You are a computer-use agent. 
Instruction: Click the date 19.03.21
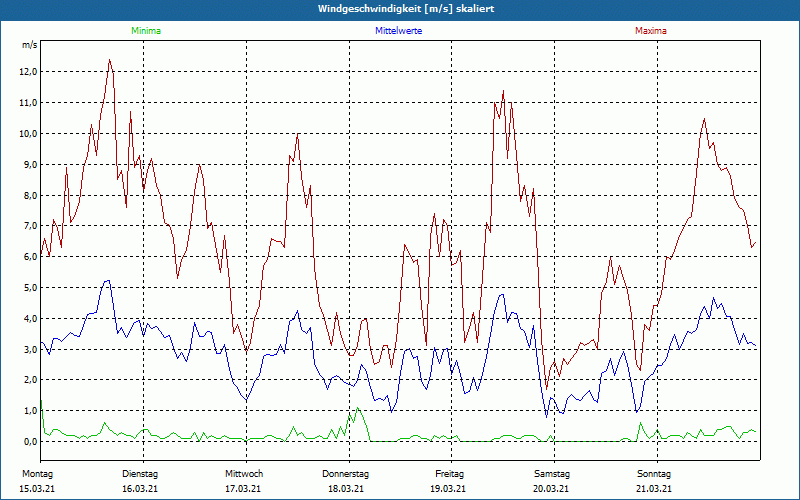[x=448, y=489]
